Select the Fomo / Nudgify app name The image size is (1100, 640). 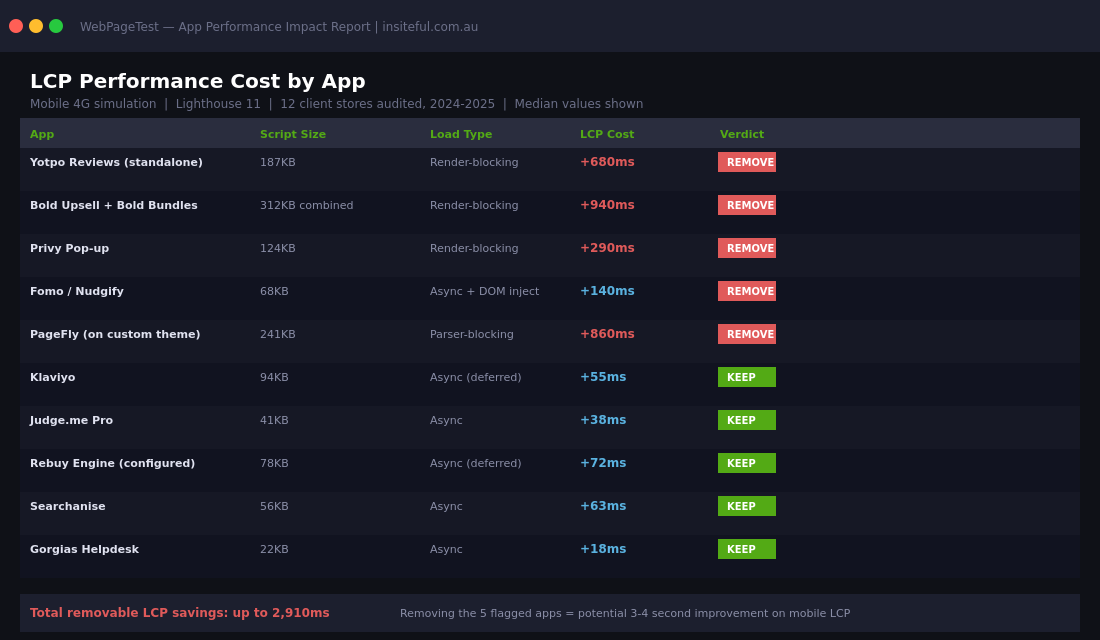(76, 291)
